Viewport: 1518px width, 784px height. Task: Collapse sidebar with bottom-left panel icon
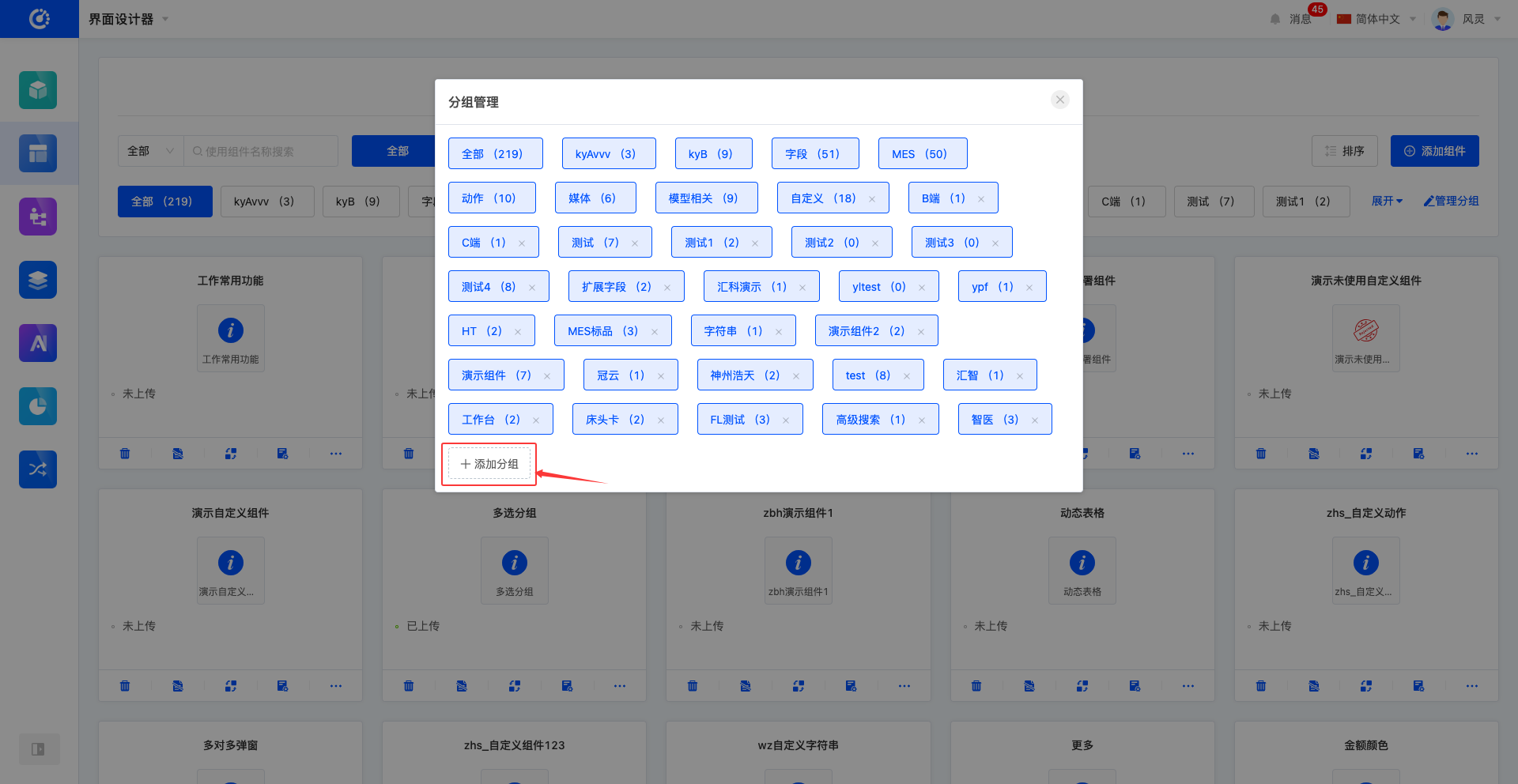tap(38, 749)
